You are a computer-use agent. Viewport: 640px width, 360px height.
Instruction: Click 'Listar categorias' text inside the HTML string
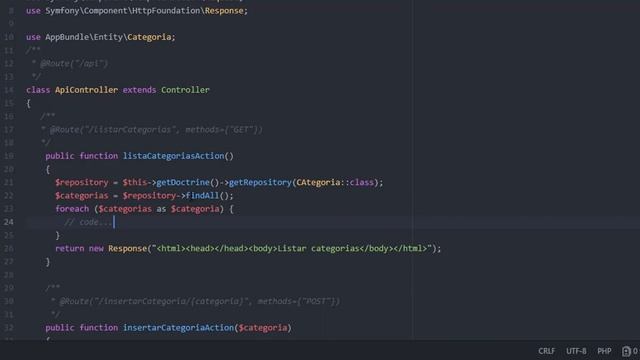[x=318, y=249]
